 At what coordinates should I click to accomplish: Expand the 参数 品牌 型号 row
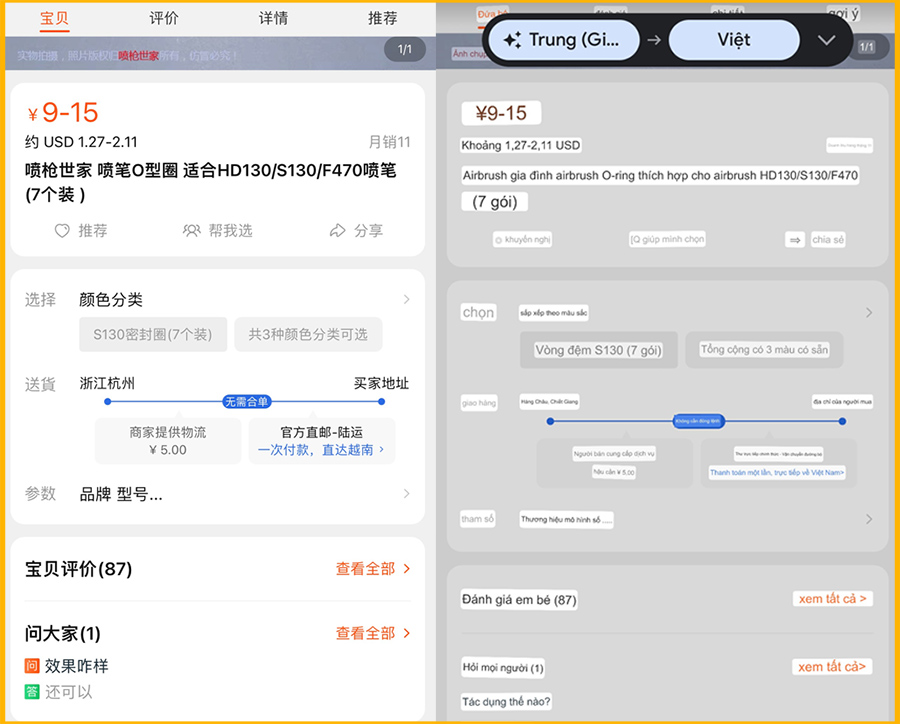(x=406, y=493)
